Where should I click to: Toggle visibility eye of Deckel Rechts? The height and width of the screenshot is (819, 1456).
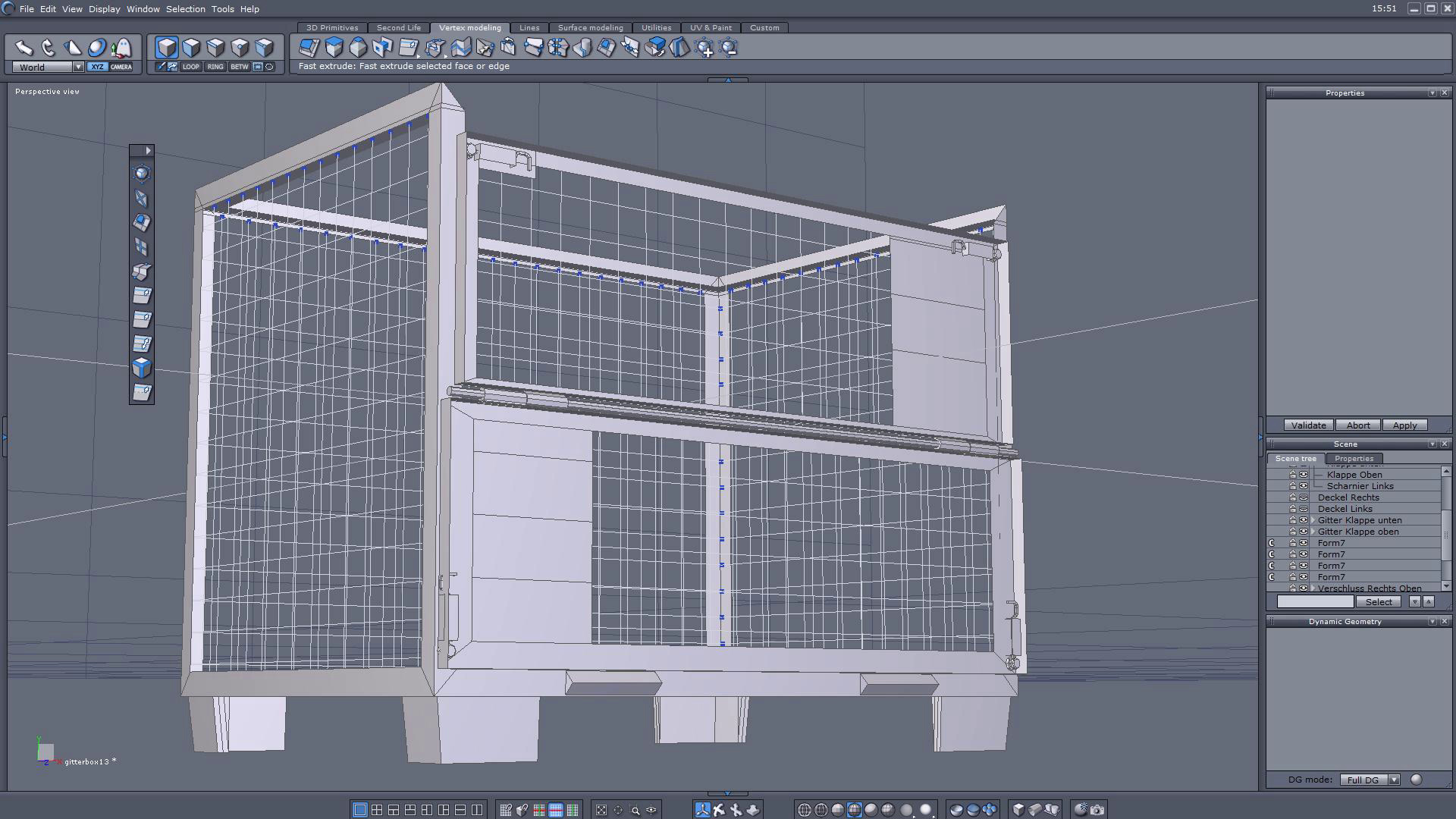[1304, 497]
